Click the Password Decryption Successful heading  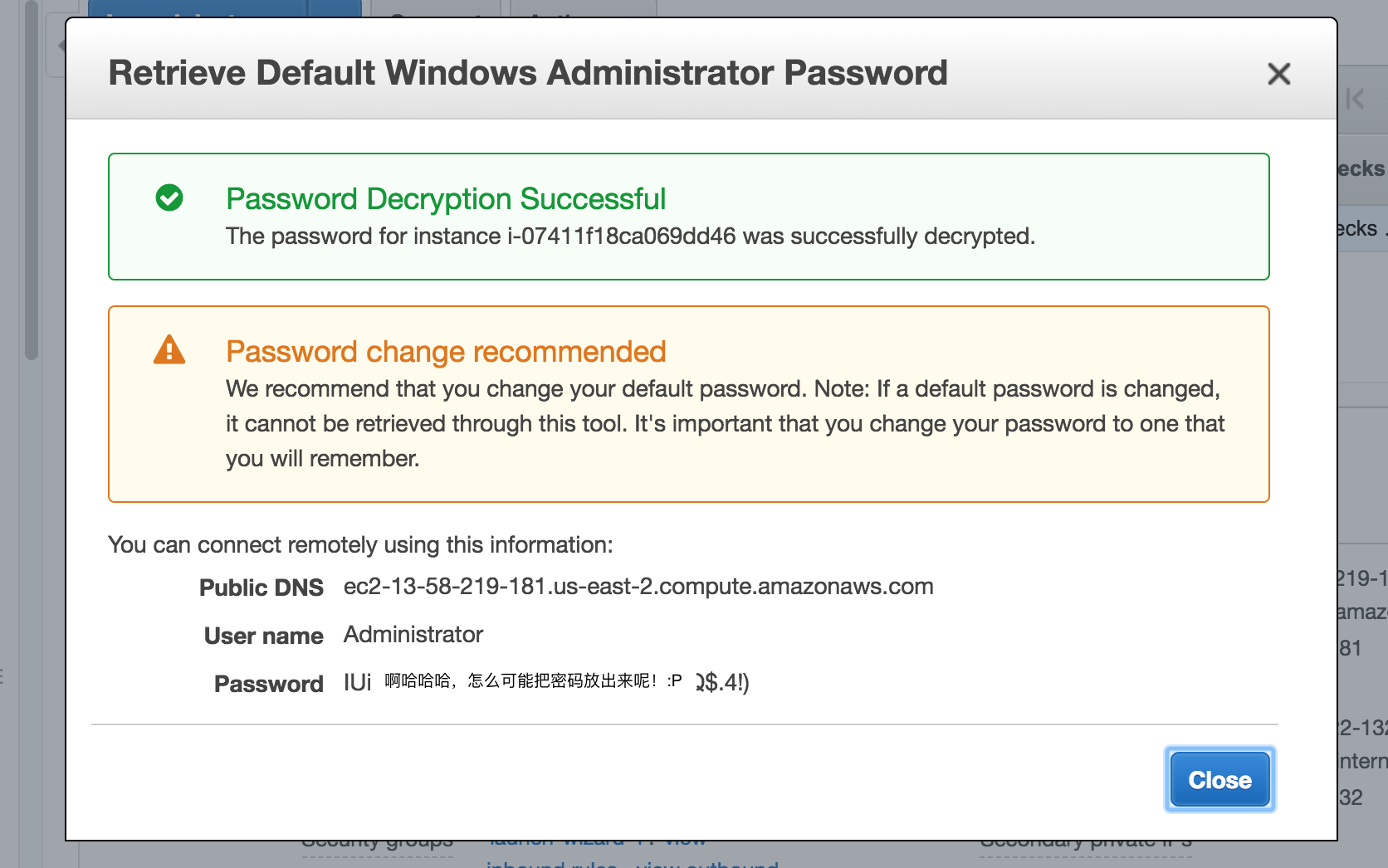[446, 199]
